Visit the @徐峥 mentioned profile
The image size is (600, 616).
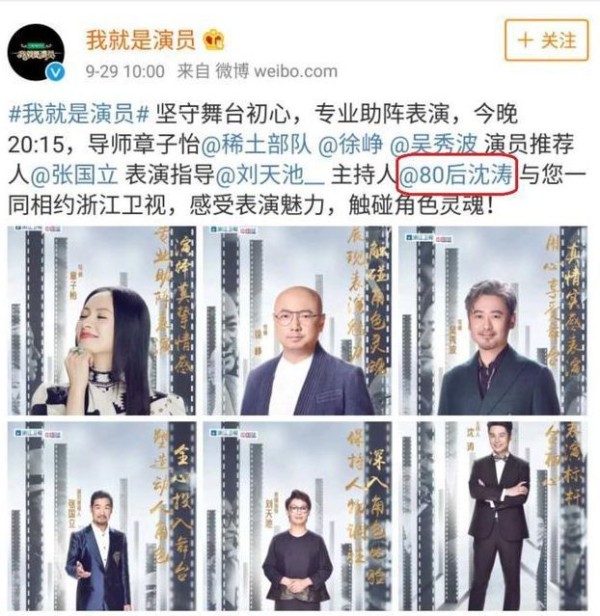tap(350, 145)
